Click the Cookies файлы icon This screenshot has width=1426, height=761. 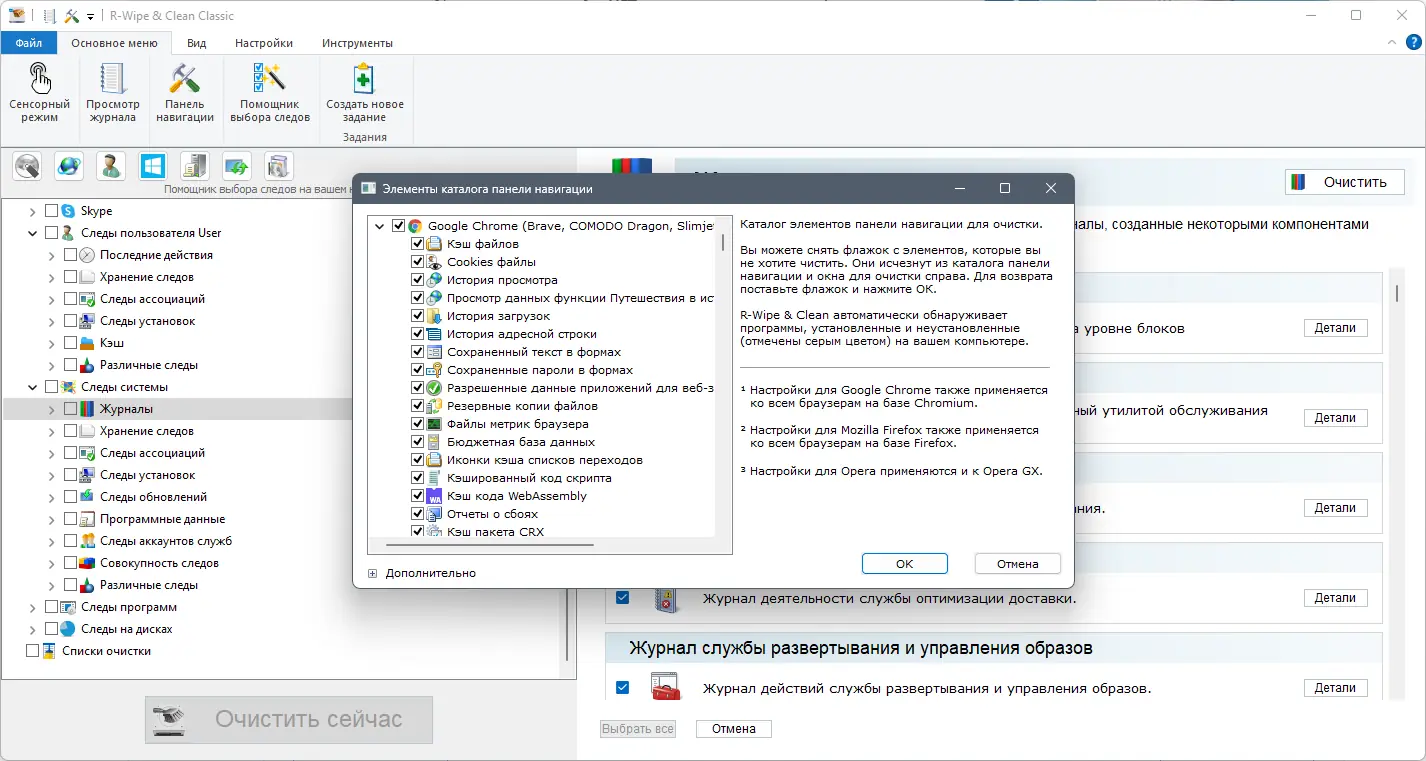click(435, 262)
